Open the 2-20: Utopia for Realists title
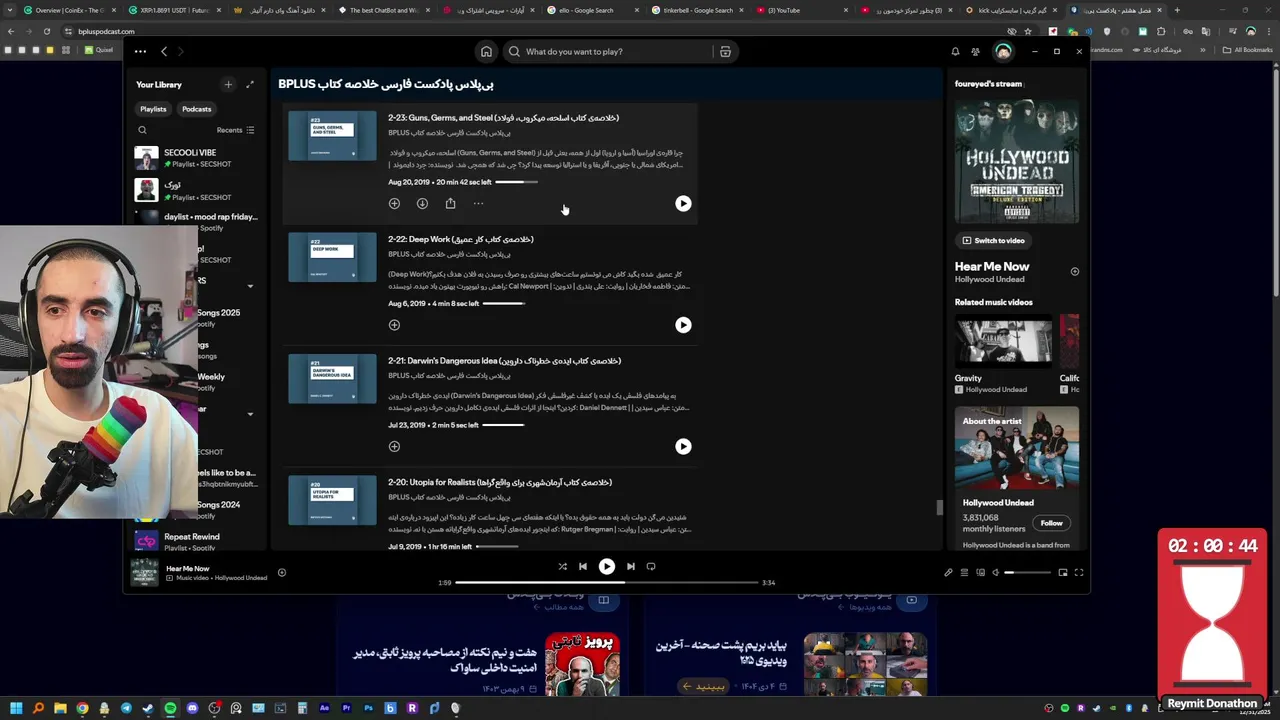Viewport: 1280px width, 720px height. [500, 482]
